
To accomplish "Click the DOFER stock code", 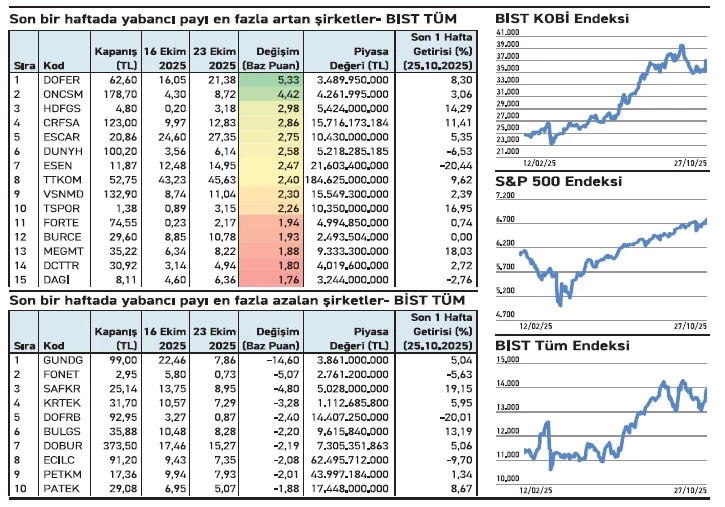I will coord(58,78).
